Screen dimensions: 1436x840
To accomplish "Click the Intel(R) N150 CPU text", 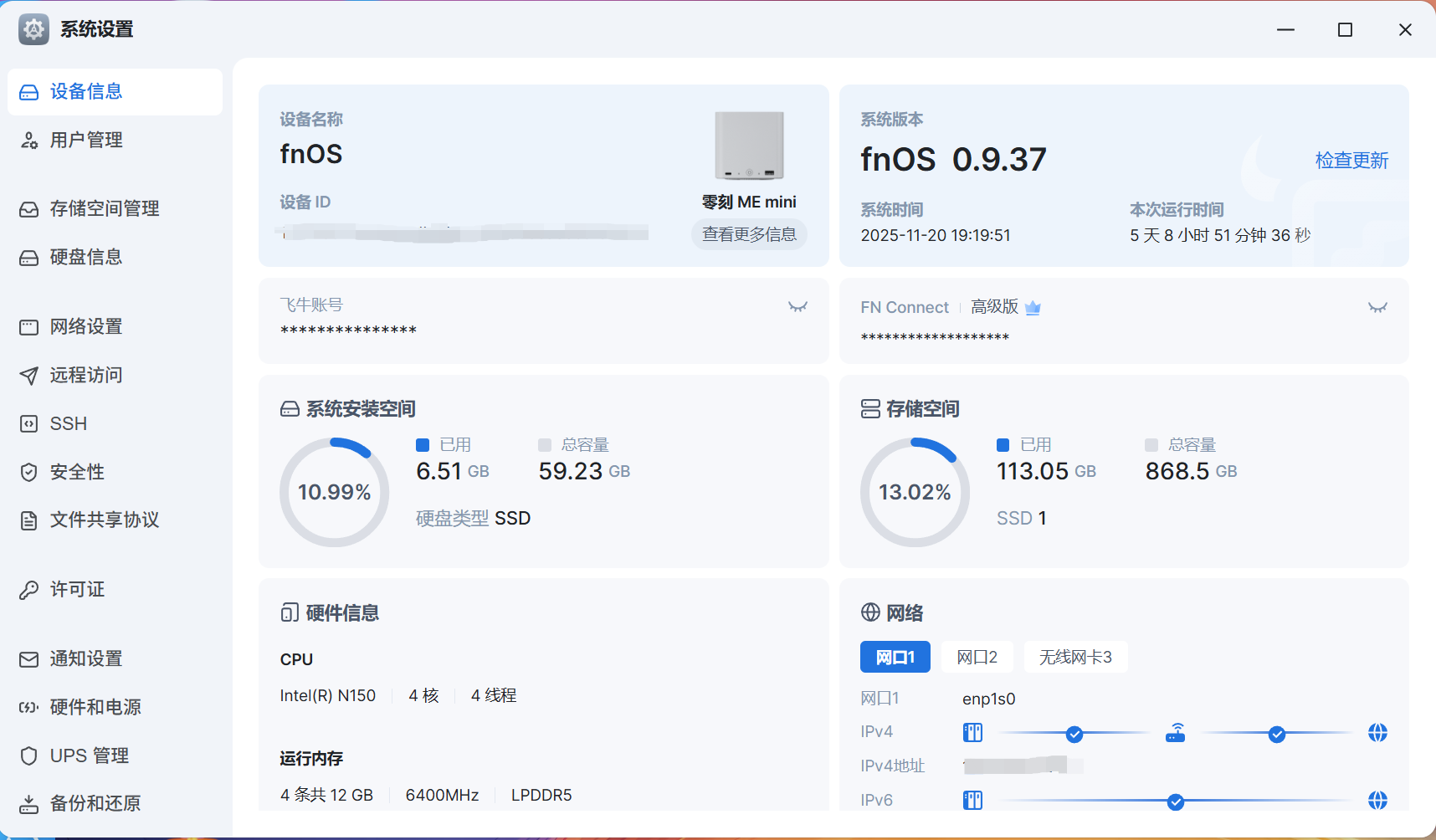I will click(x=328, y=696).
